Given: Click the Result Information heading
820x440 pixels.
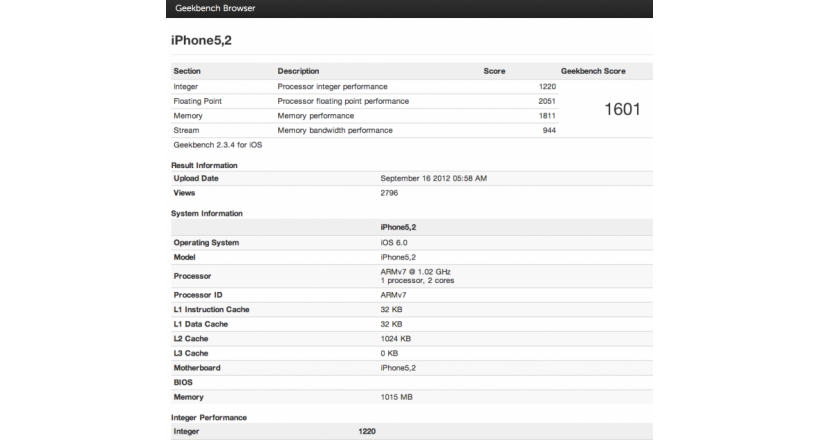Looking at the screenshot, I should click(x=204, y=165).
